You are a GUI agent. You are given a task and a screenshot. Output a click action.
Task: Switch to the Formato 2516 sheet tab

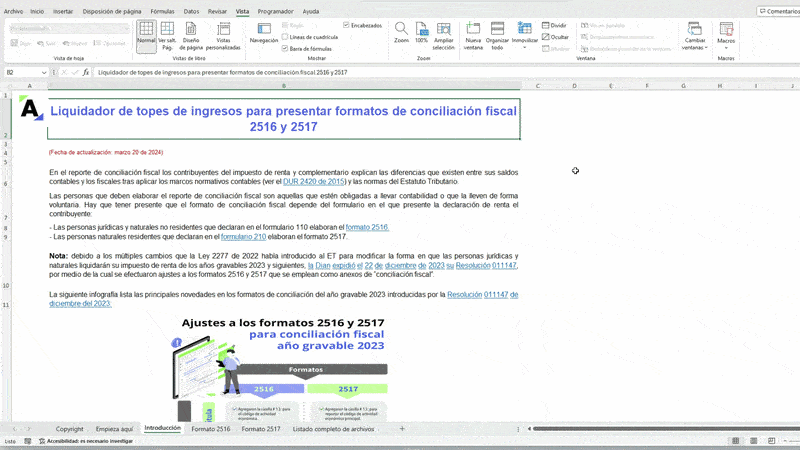[x=210, y=428]
